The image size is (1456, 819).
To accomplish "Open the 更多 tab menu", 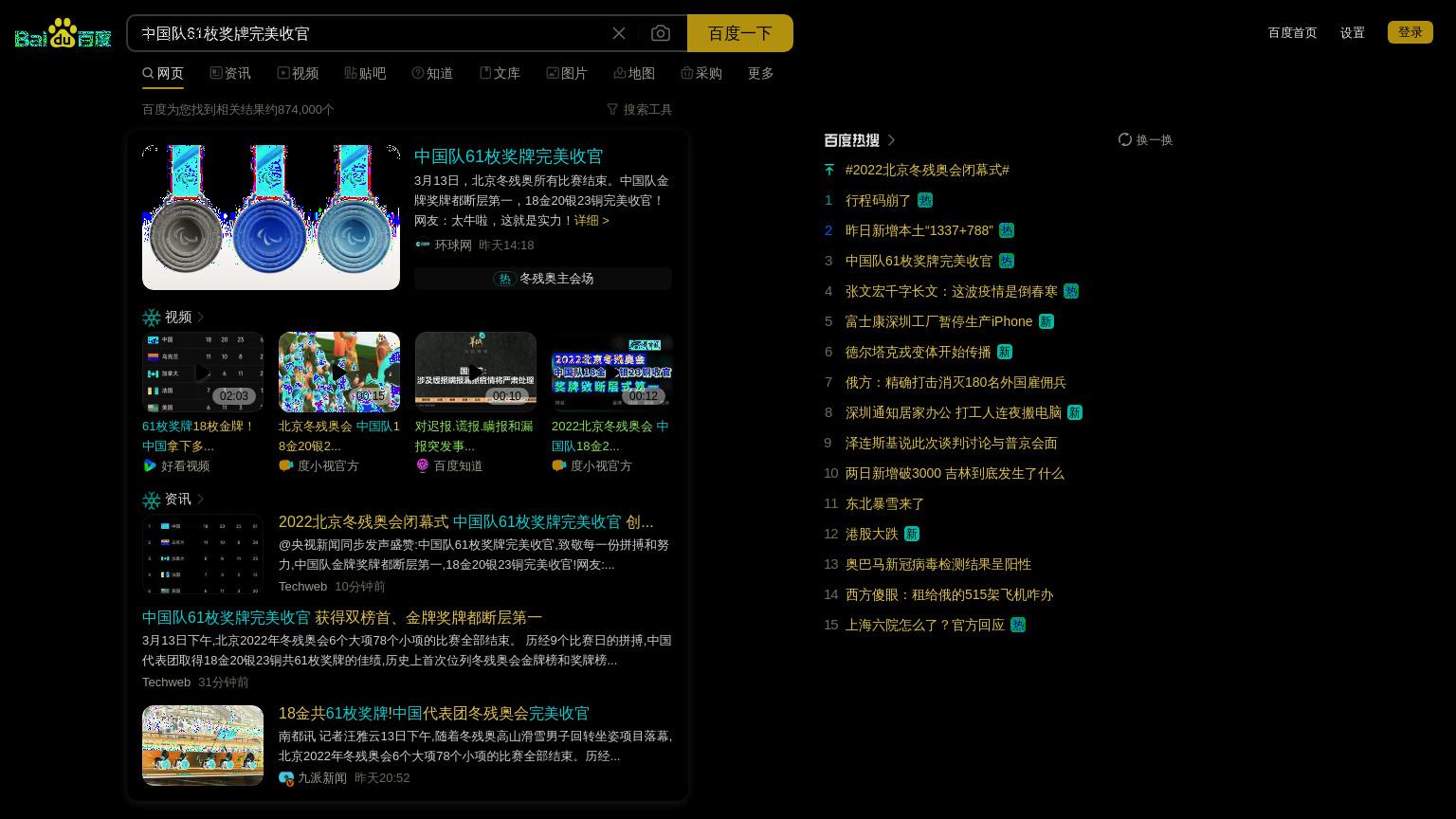I will coord(761,73).
